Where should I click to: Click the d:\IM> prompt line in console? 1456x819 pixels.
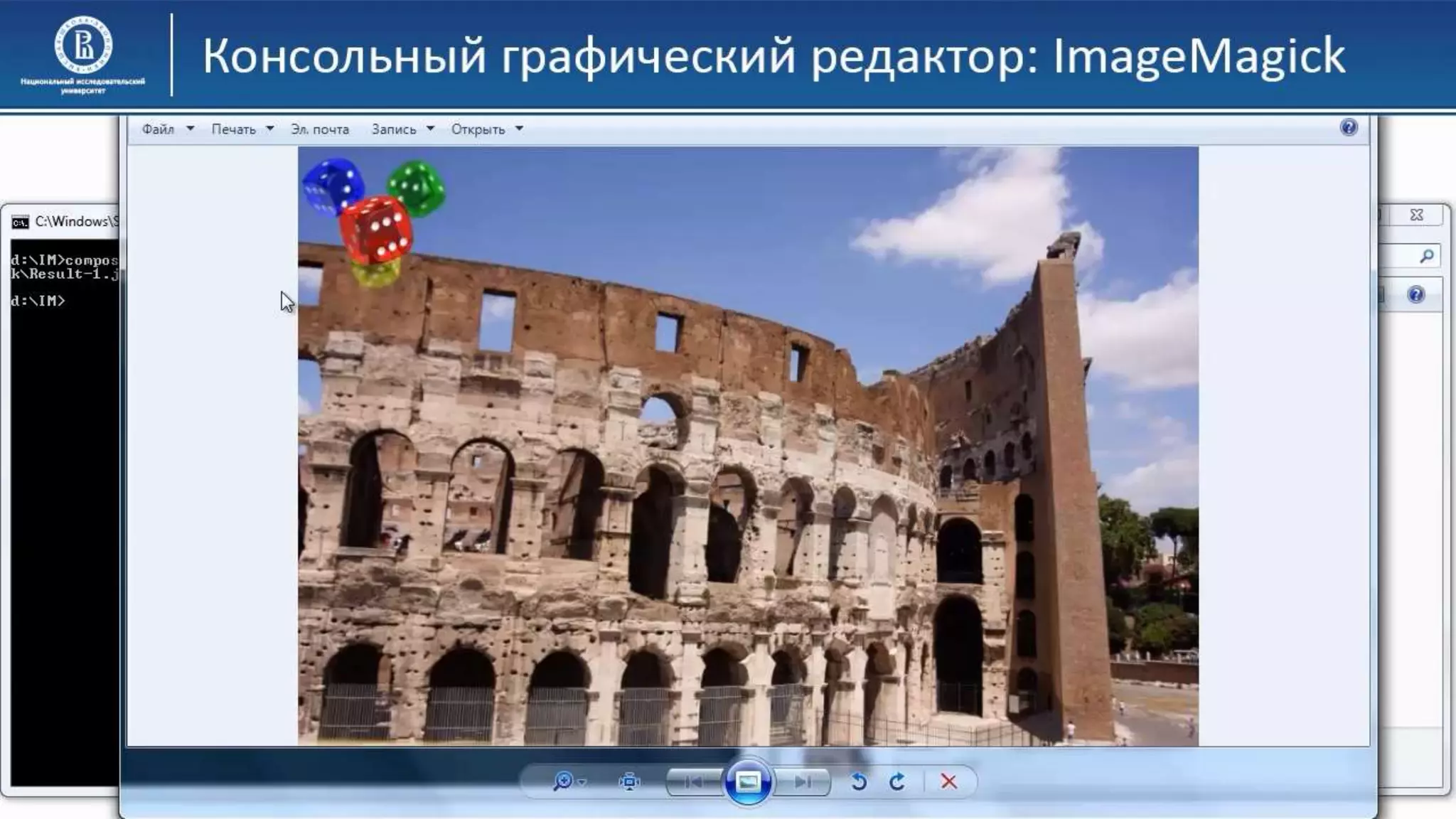(38, 301)
